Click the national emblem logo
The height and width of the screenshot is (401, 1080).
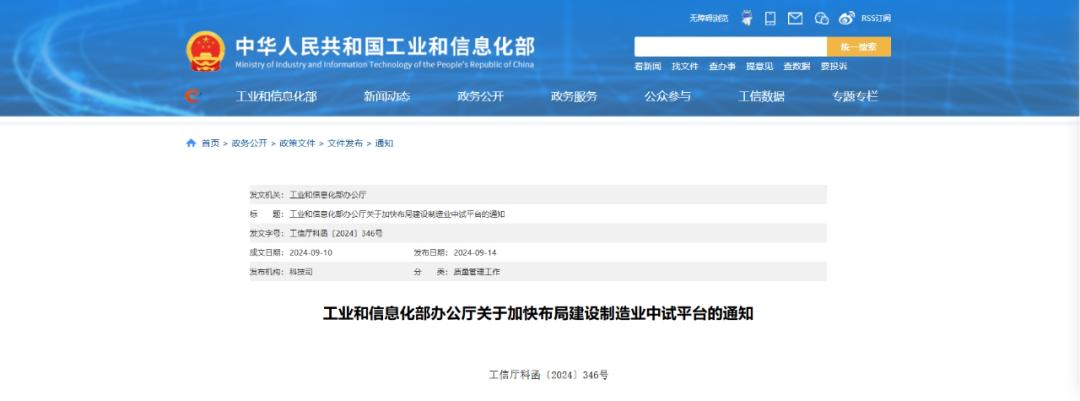coord(205,51)
